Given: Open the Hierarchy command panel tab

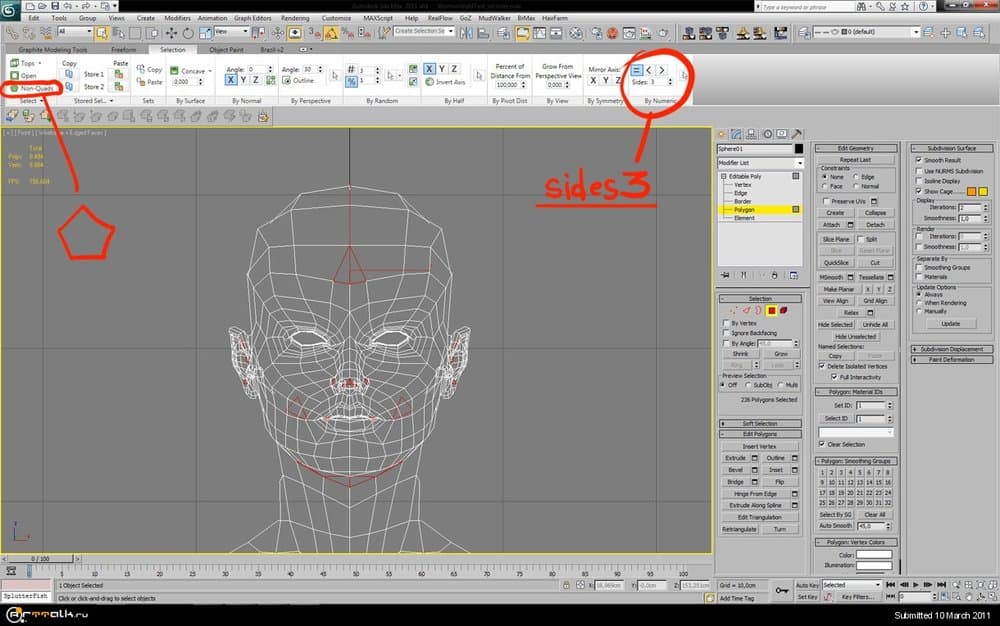Looking at the screenshot, I should pyautogui.click(x=751, y=134).
